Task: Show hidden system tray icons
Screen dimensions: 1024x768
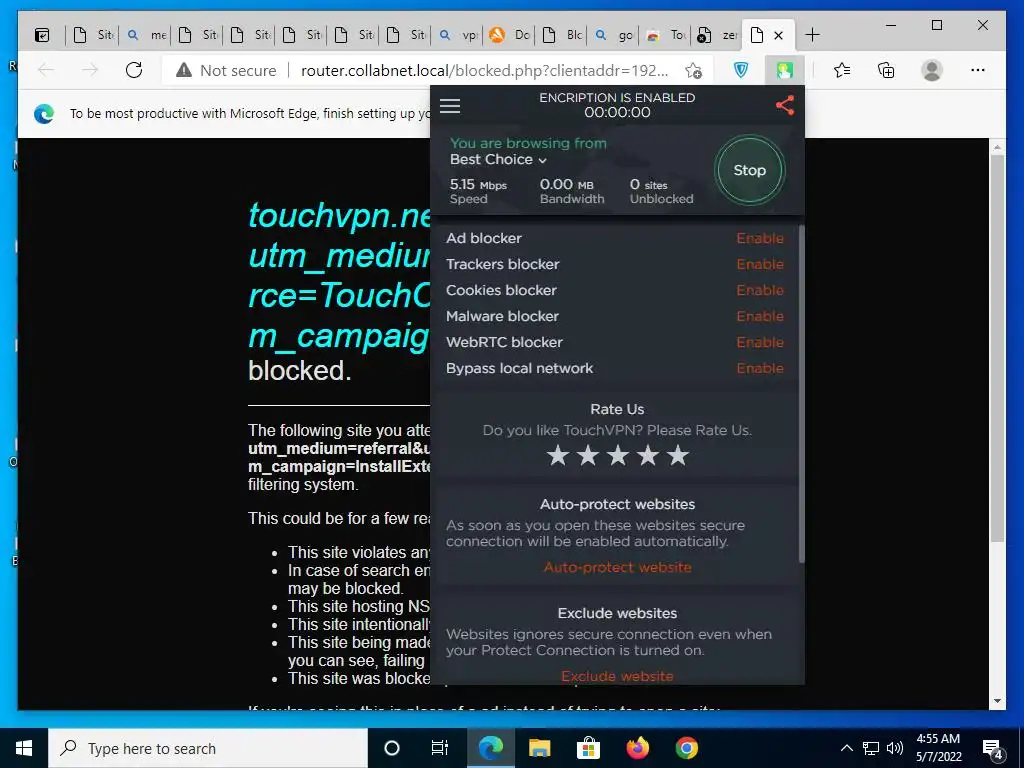Action: tap(846, 748)
